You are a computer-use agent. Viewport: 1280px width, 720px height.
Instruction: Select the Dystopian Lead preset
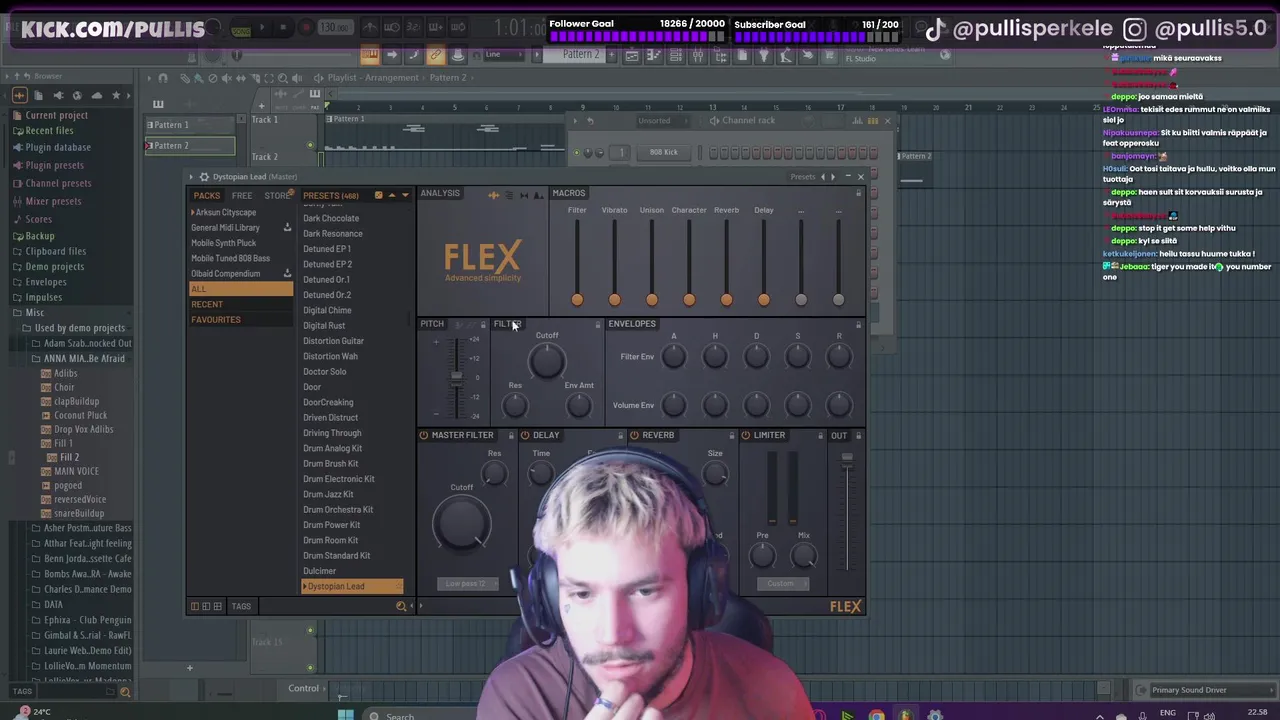click(352, 587)
